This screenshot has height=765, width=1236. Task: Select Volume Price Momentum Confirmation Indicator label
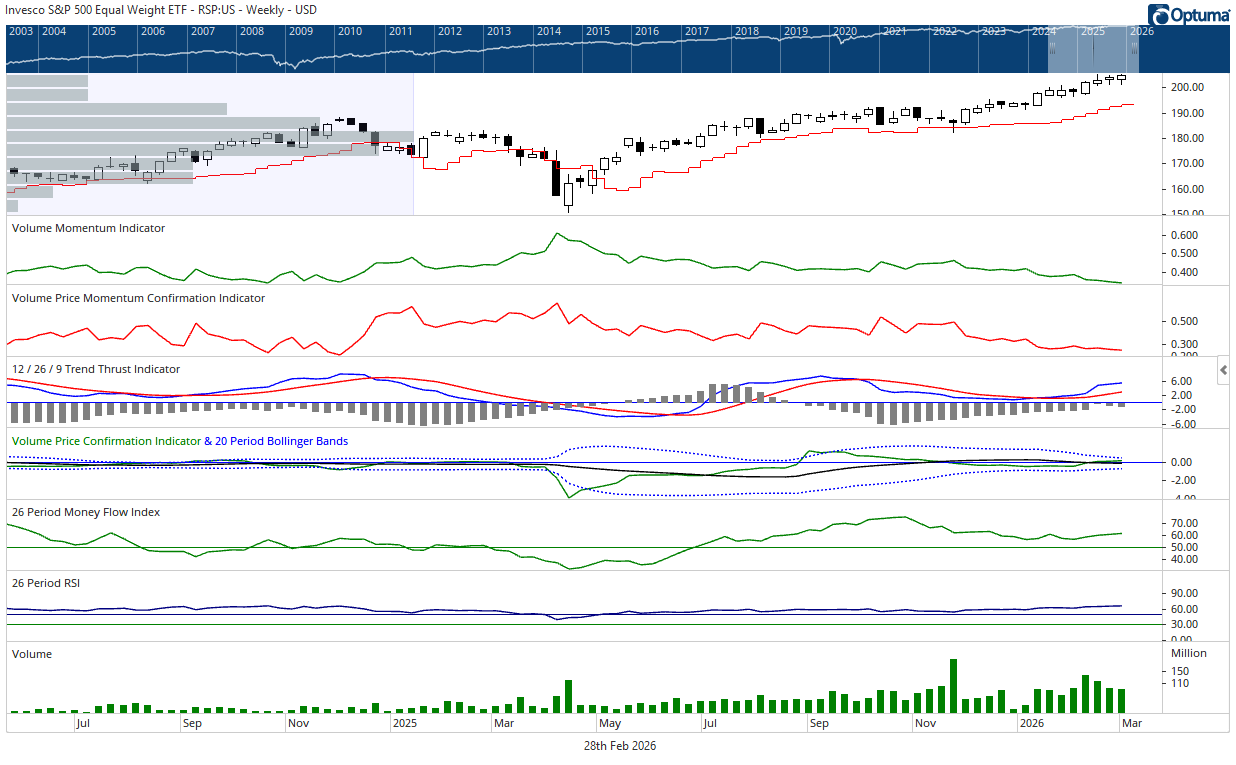138,298
